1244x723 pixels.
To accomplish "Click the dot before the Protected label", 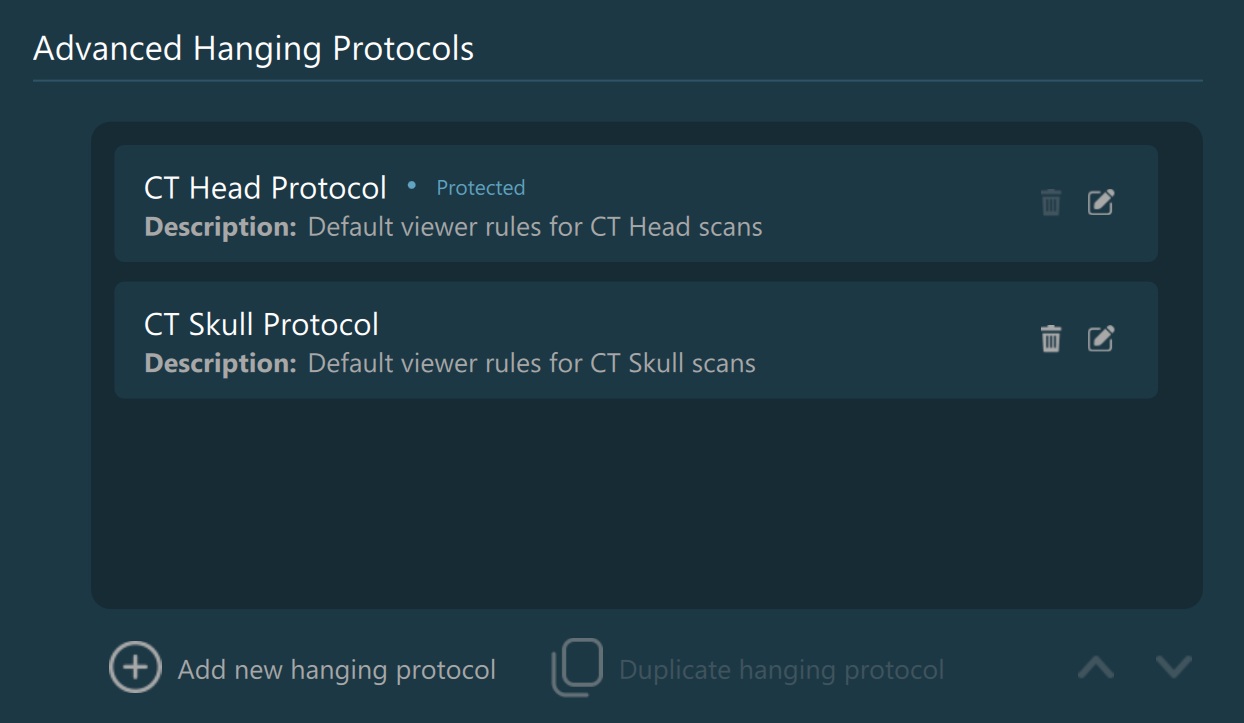I will (x=411, y=186).
